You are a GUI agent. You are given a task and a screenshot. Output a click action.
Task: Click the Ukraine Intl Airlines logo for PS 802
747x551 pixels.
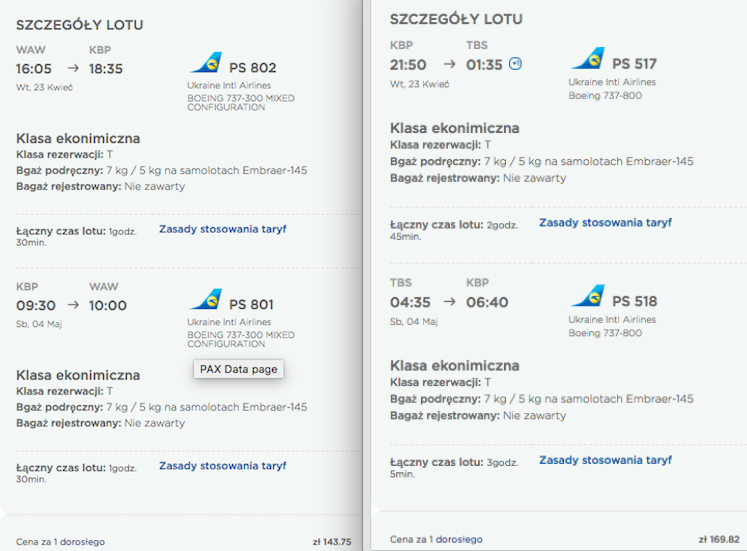[x=206, y=63]
